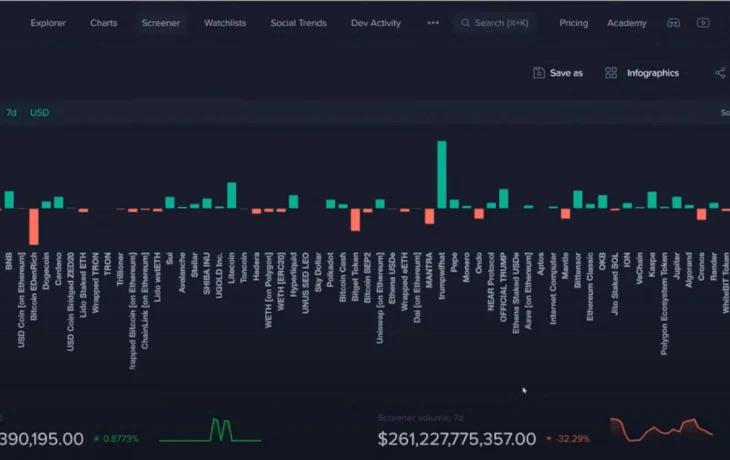Click the red MANTRA bar

[x=429, y=216]
